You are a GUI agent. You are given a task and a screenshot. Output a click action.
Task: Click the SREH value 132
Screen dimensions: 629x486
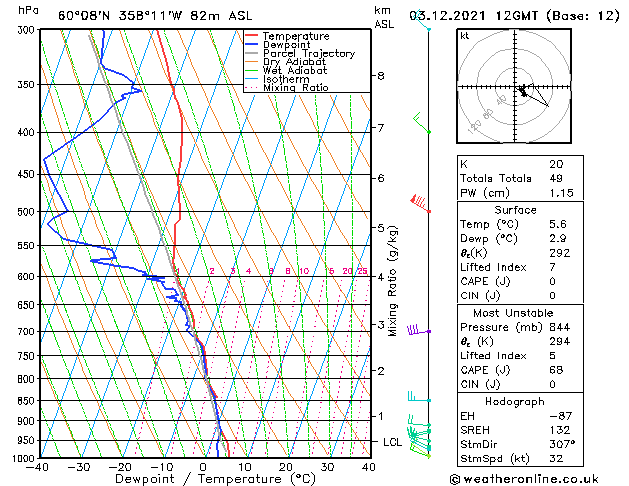pyautogui.click(x=560, y=430)
